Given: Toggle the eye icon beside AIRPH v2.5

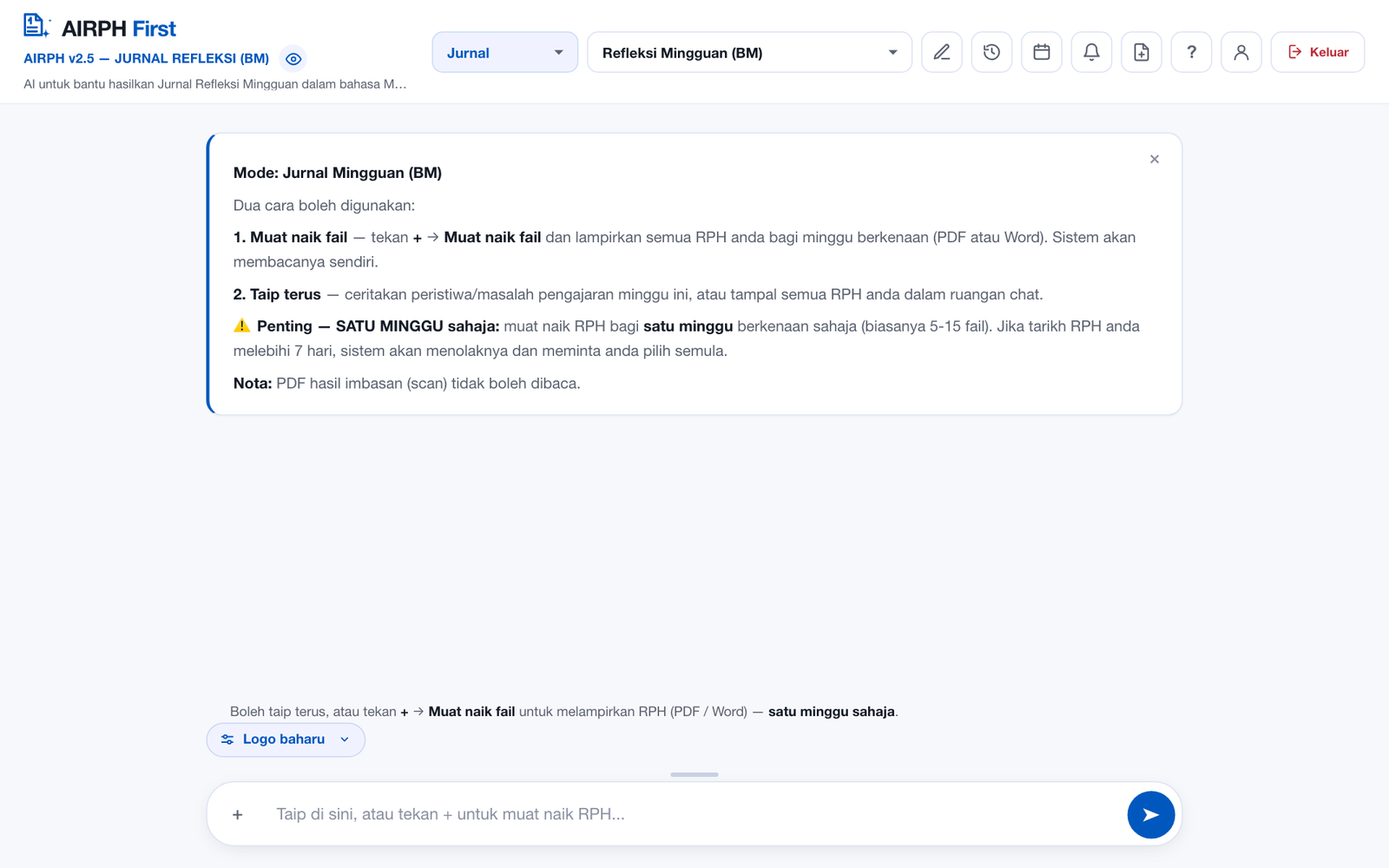Looking at the screenshot, I should tap(293, 59).
